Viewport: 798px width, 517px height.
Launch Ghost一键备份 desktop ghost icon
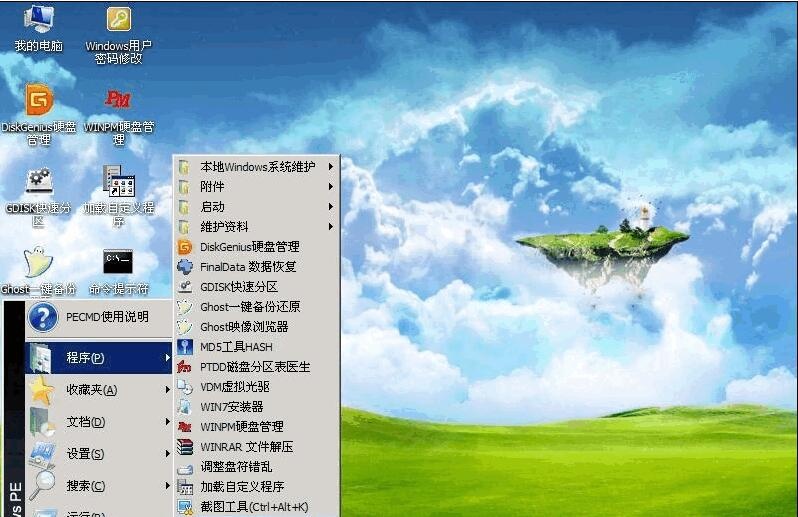pyautogui.click(x=37, y=262)
